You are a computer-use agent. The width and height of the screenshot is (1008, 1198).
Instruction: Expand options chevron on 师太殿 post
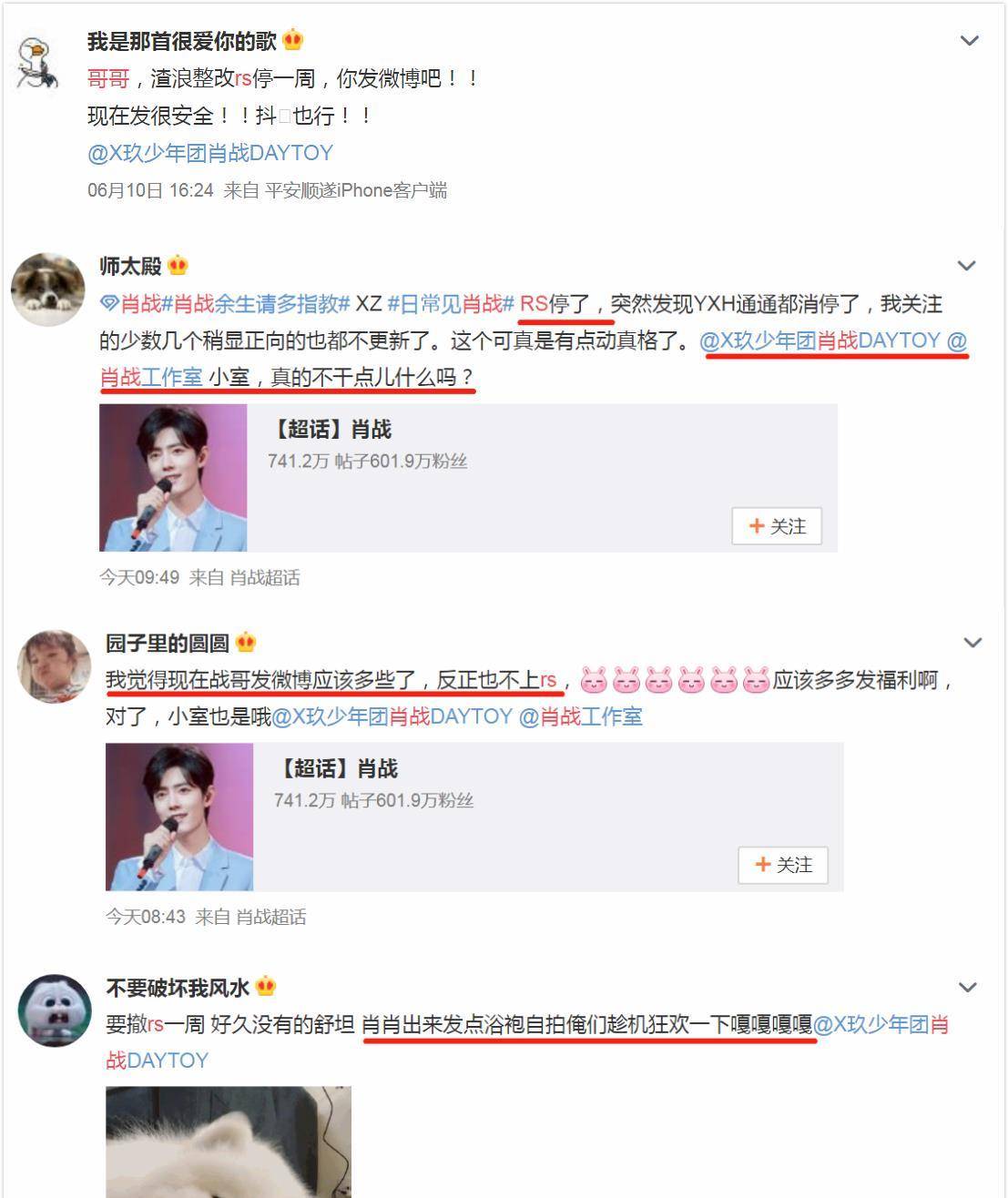(x=966, y=266)
